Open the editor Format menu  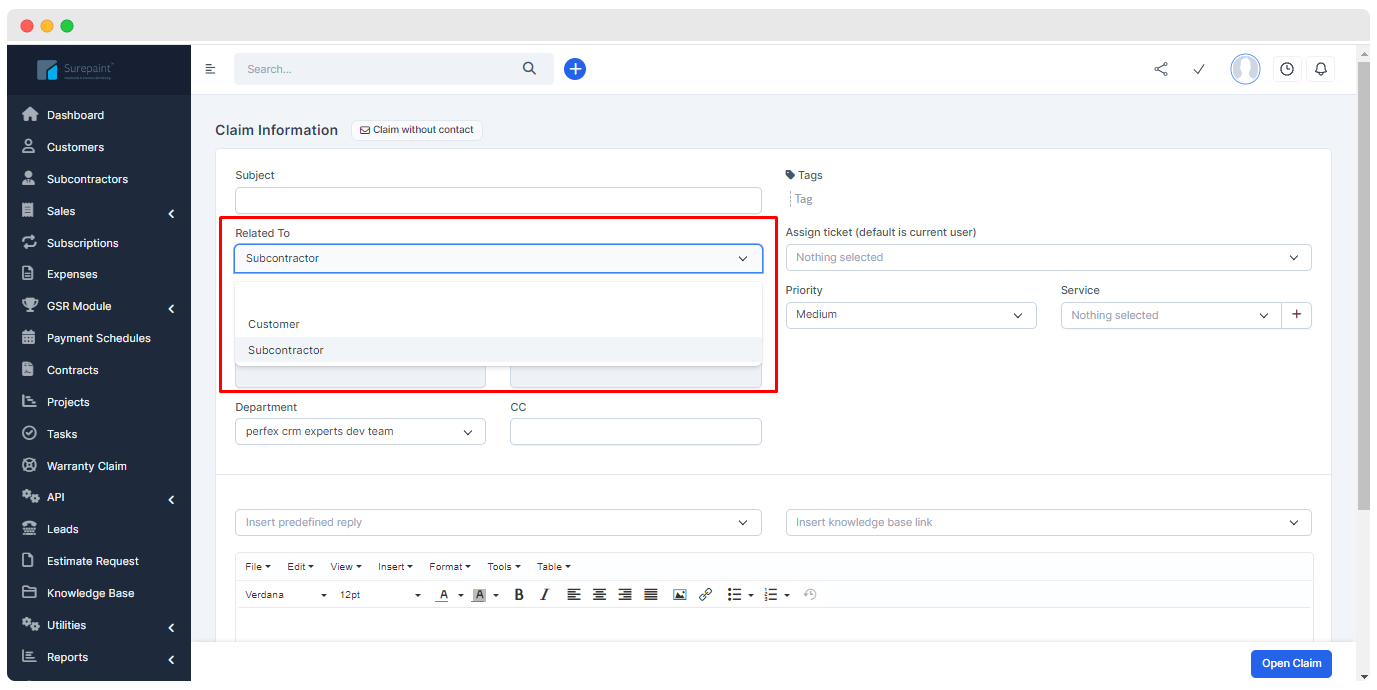[x=450, y=567]
